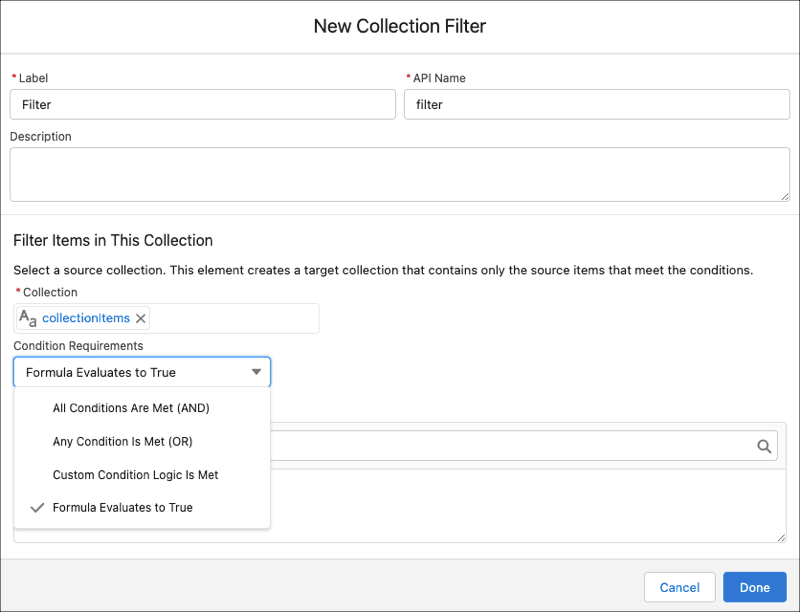Open the Condition Requirements dropdown arrow
Image resolution: width=800 pixels, height=612 pixels.
coord(256,372)
